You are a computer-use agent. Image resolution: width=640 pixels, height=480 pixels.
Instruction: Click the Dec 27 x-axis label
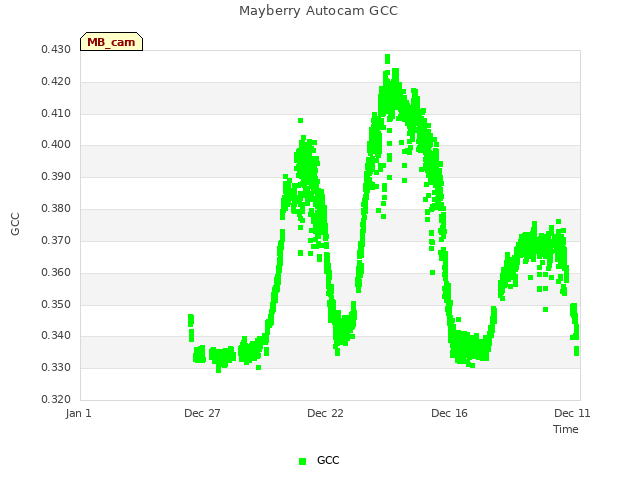tap(202, 413)
